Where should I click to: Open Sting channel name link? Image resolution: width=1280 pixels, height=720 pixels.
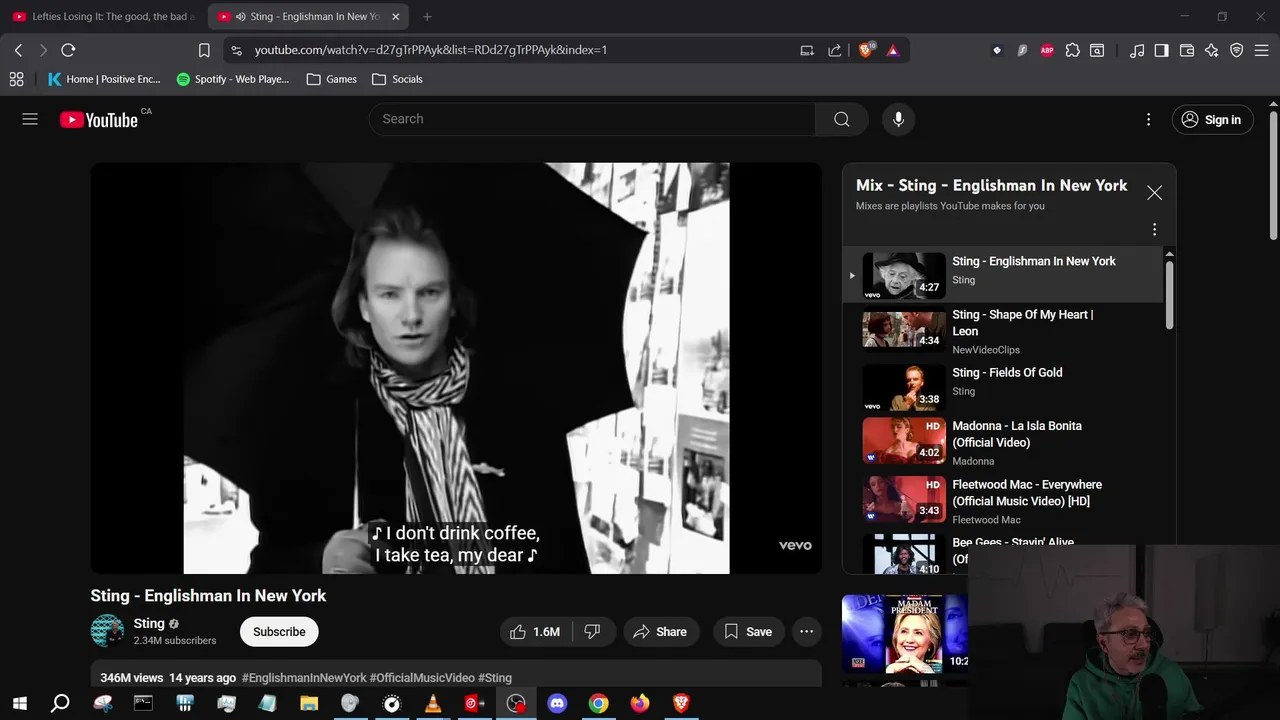click(149, 623)
